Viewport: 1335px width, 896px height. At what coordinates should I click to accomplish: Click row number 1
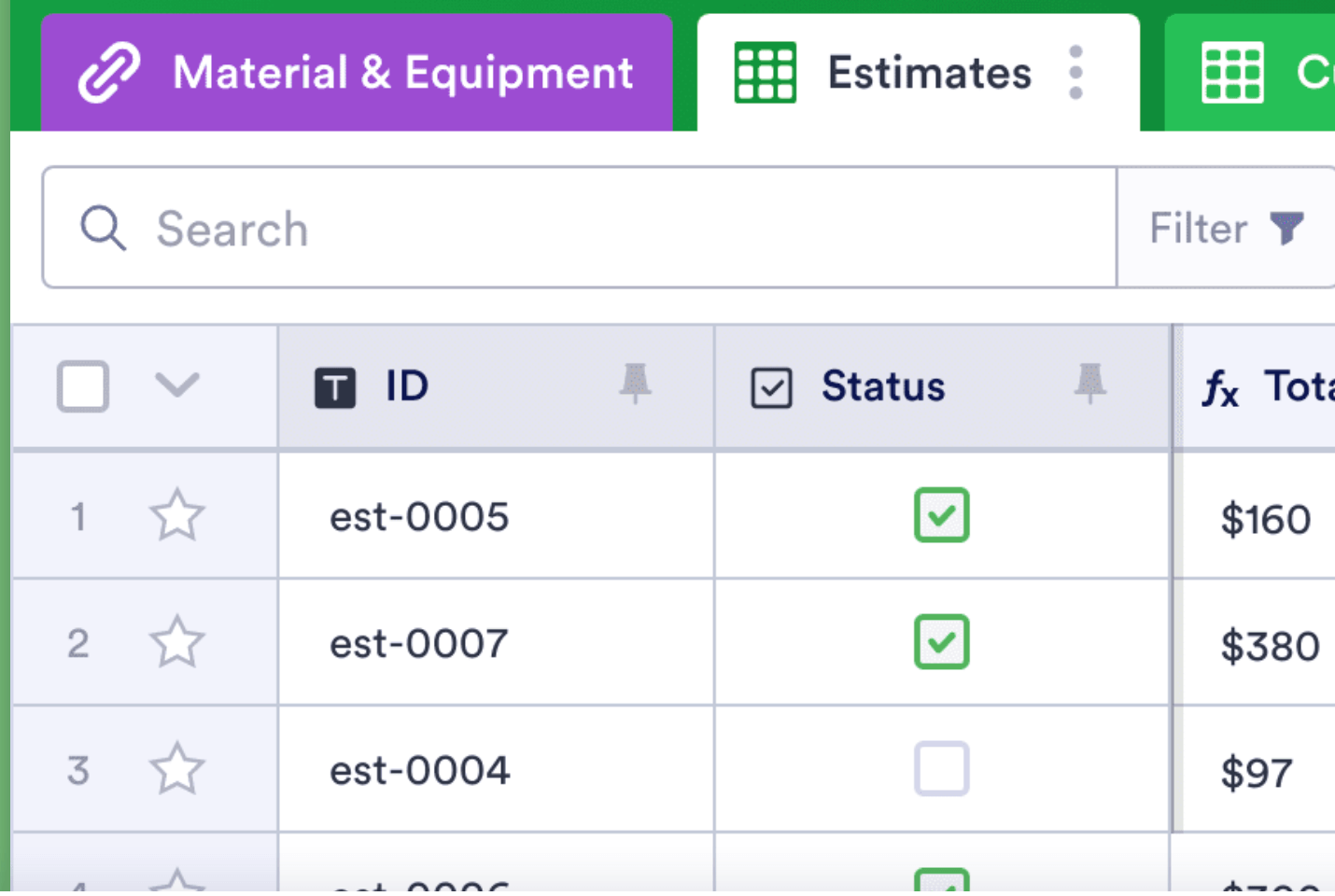pos(78,516)
